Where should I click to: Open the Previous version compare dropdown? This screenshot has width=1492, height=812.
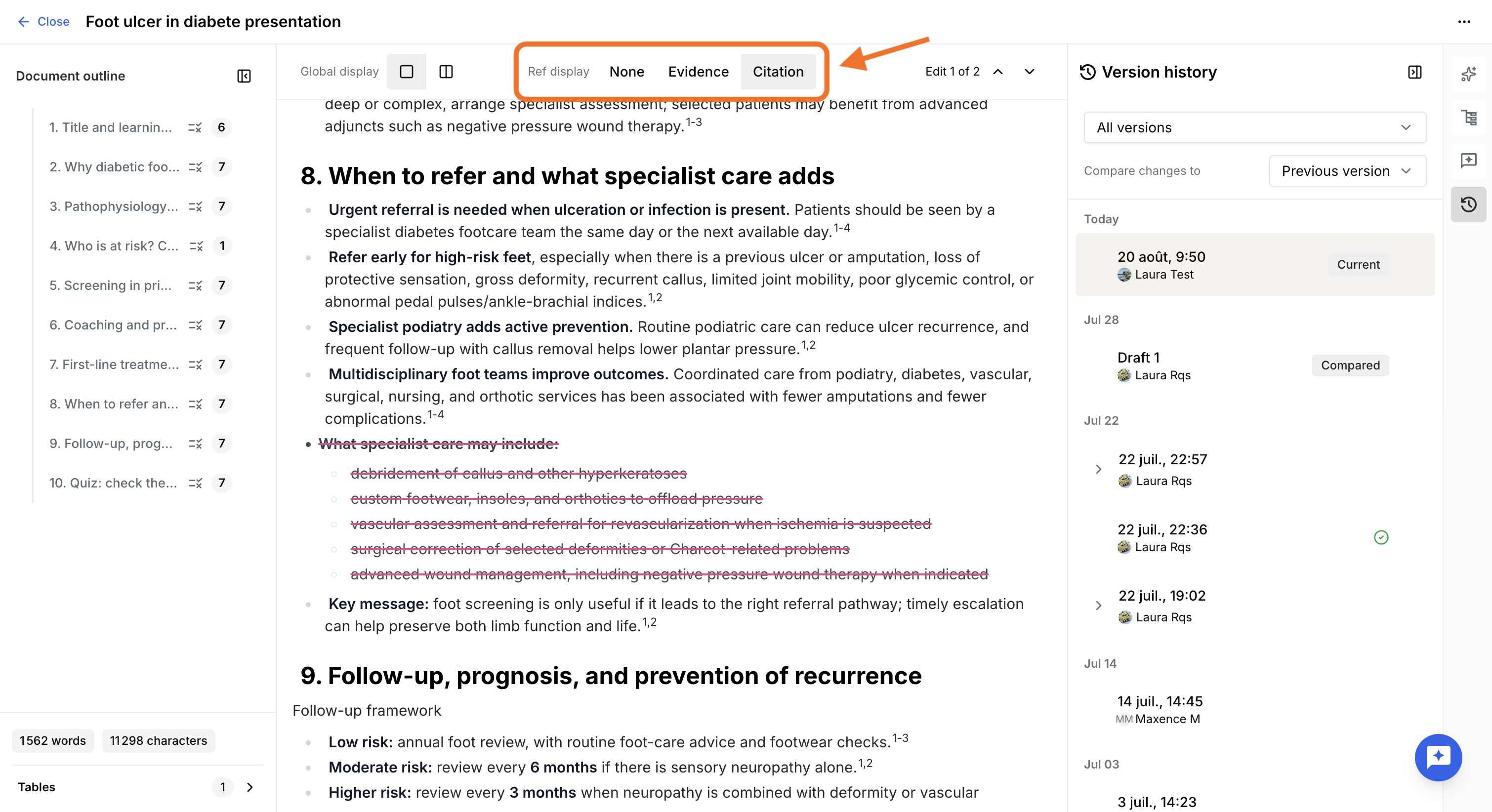(x=1347, y=171)
